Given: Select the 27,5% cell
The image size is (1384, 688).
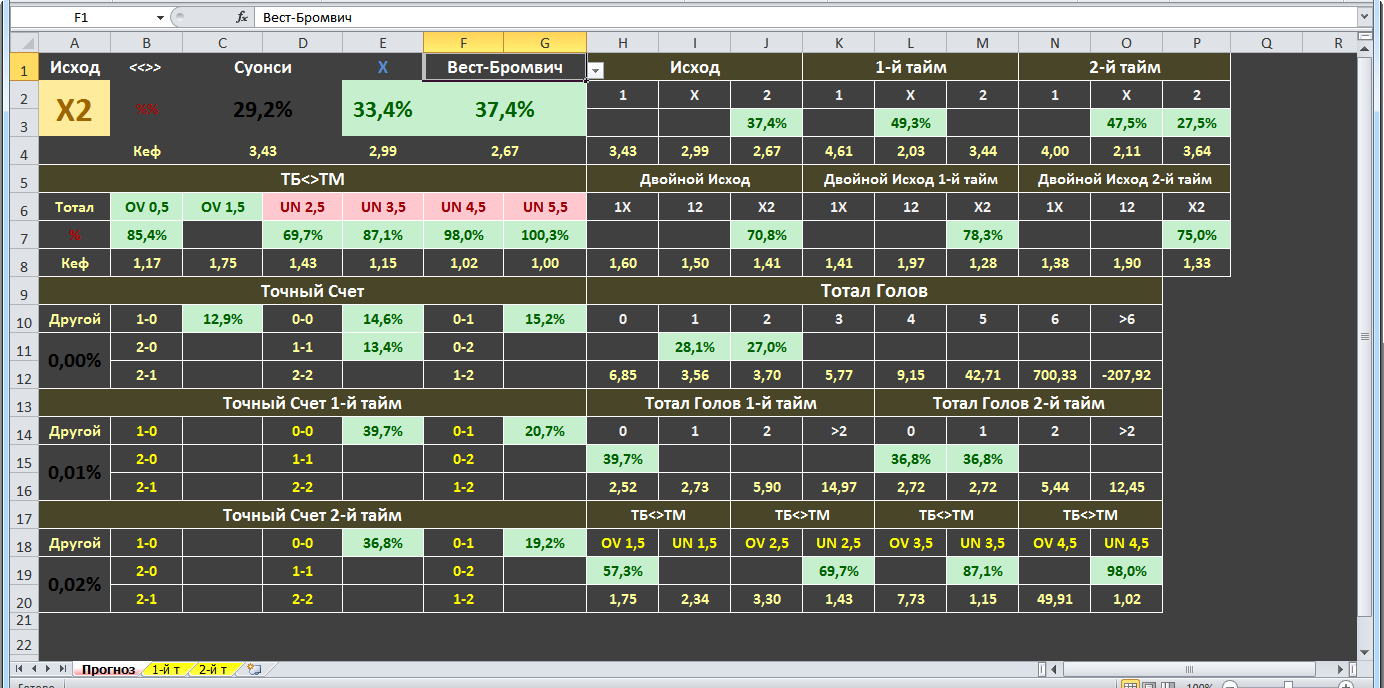Looking at the screenshot, I should click(1197, 123).
